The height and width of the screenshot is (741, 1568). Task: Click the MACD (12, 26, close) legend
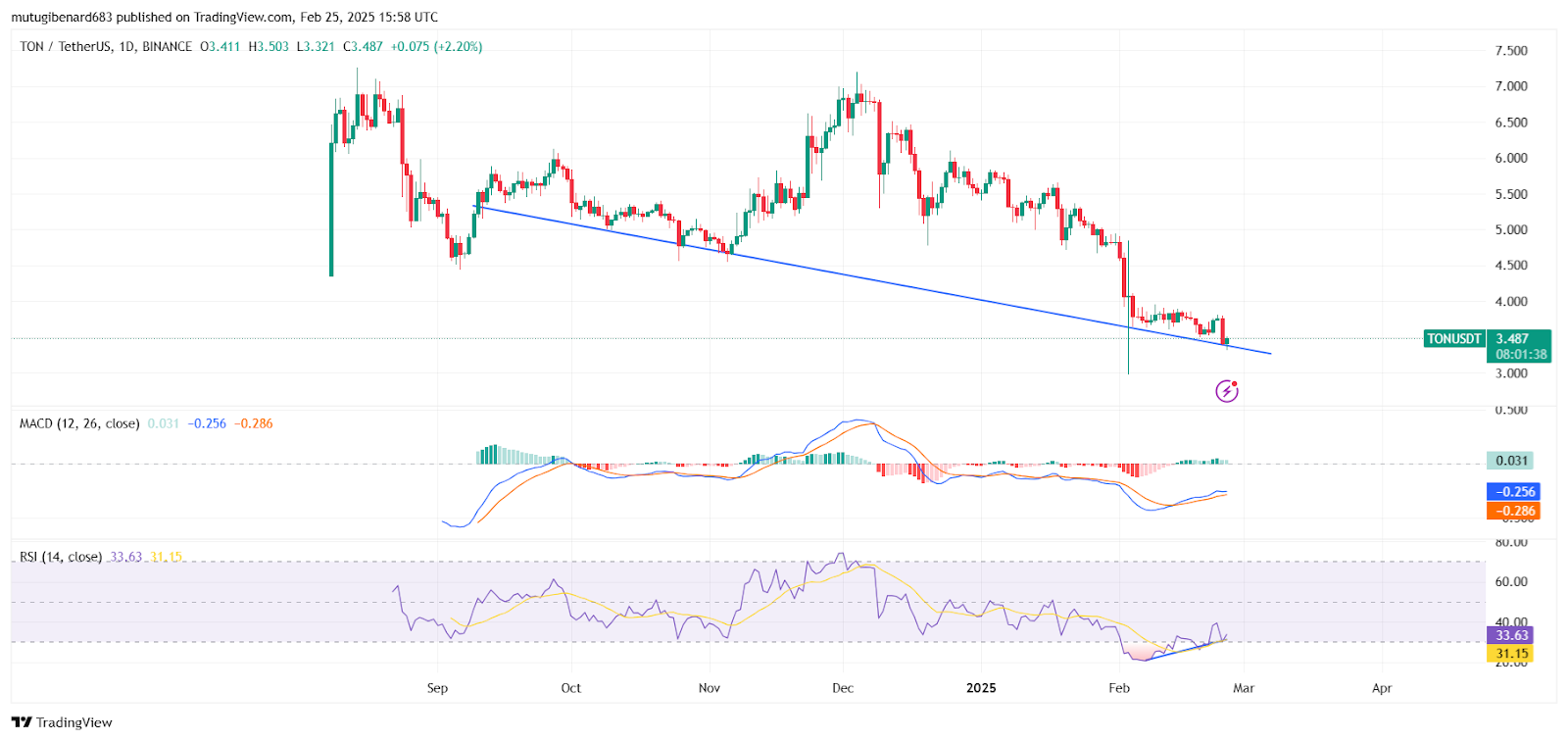pos(79,423)
